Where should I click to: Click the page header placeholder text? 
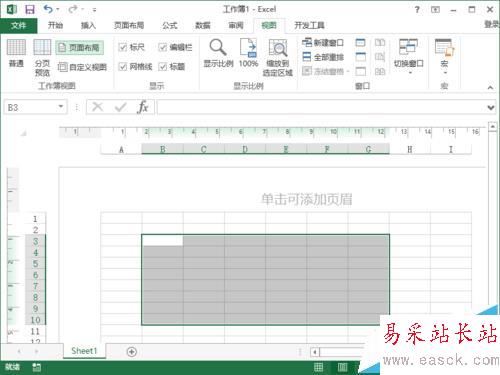[x=307, y=199]
